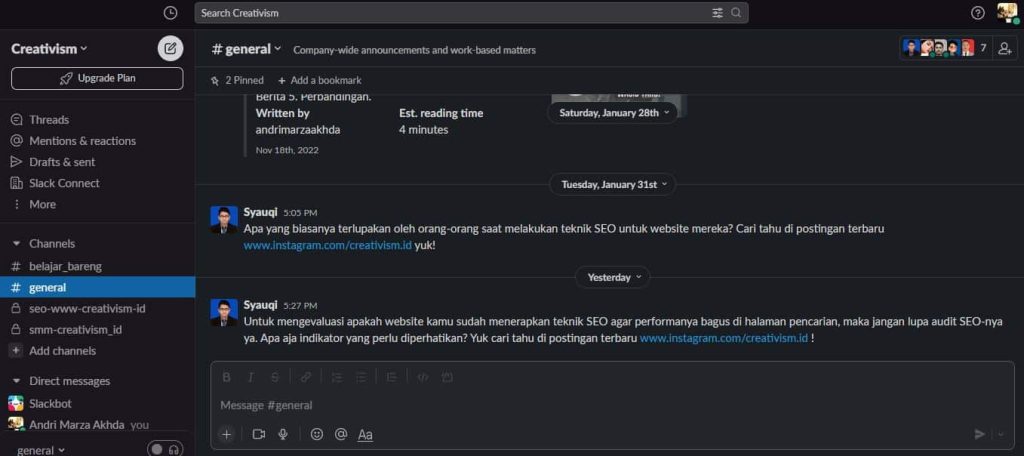Image resolution: width=1024 pixels, height=456 pixels.
Task: Apply bold formatting
Action: [x=226, y=377]
